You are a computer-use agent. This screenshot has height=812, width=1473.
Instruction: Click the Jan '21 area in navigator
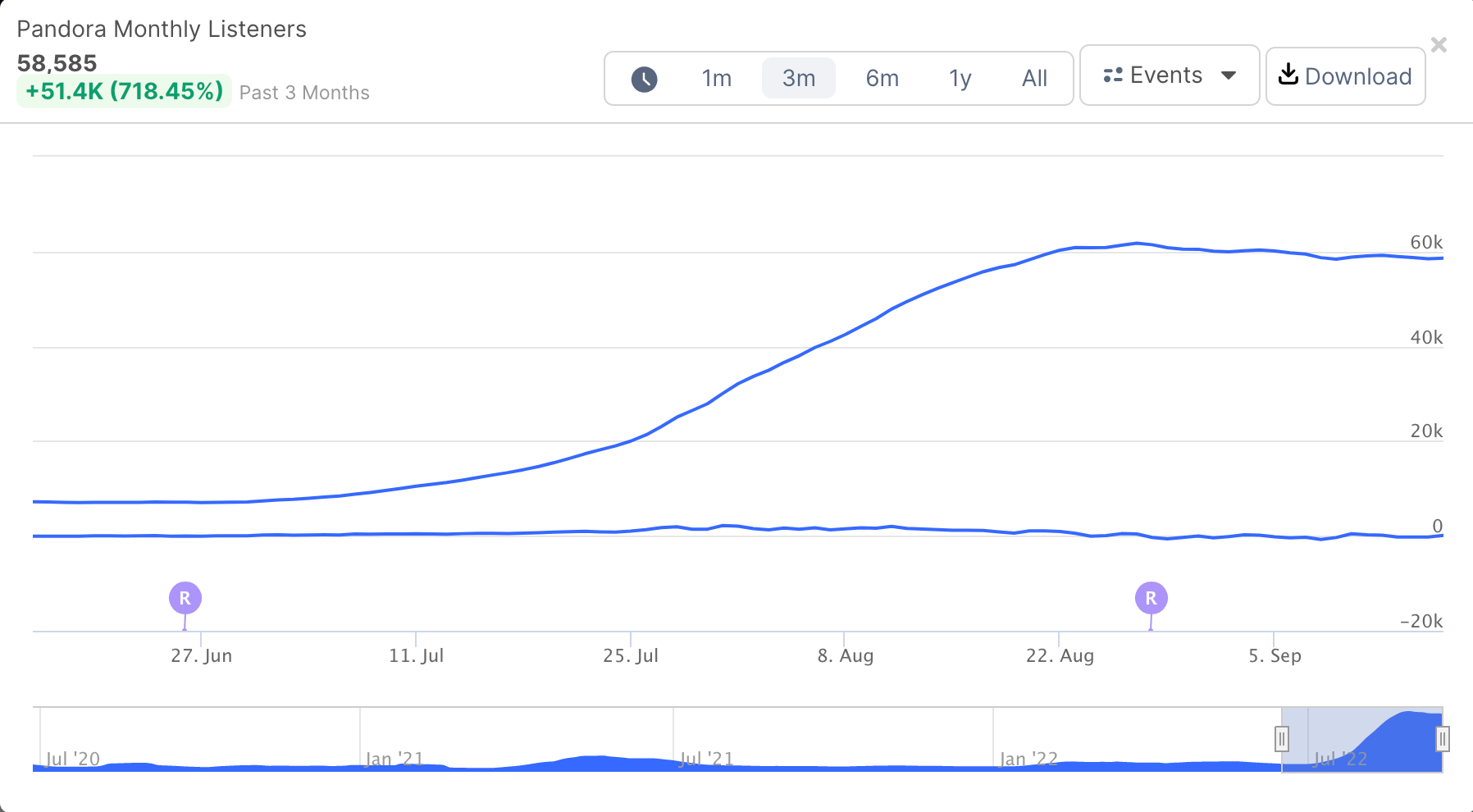(394, 750)
